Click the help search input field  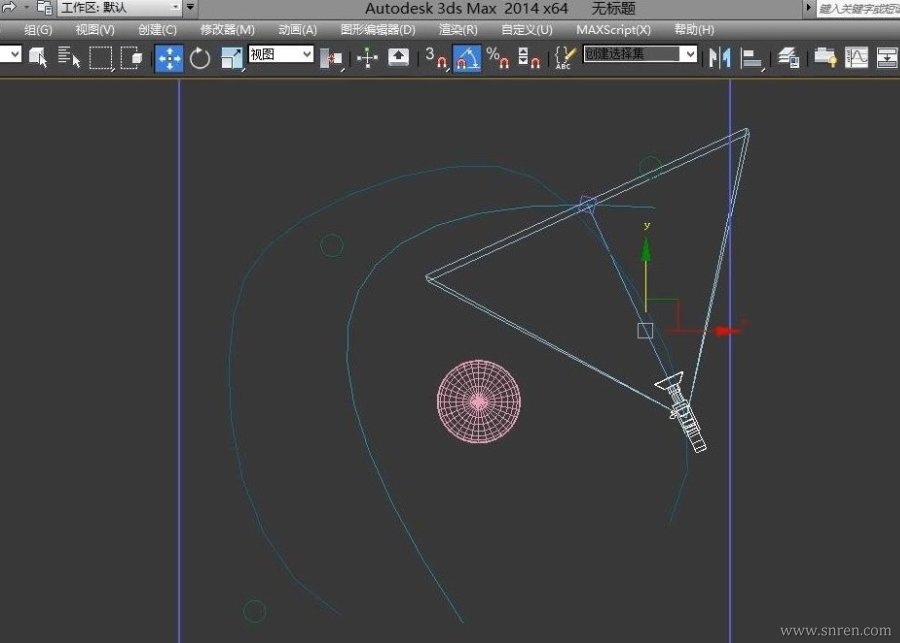pyautogui.click(x=858, y=8)
